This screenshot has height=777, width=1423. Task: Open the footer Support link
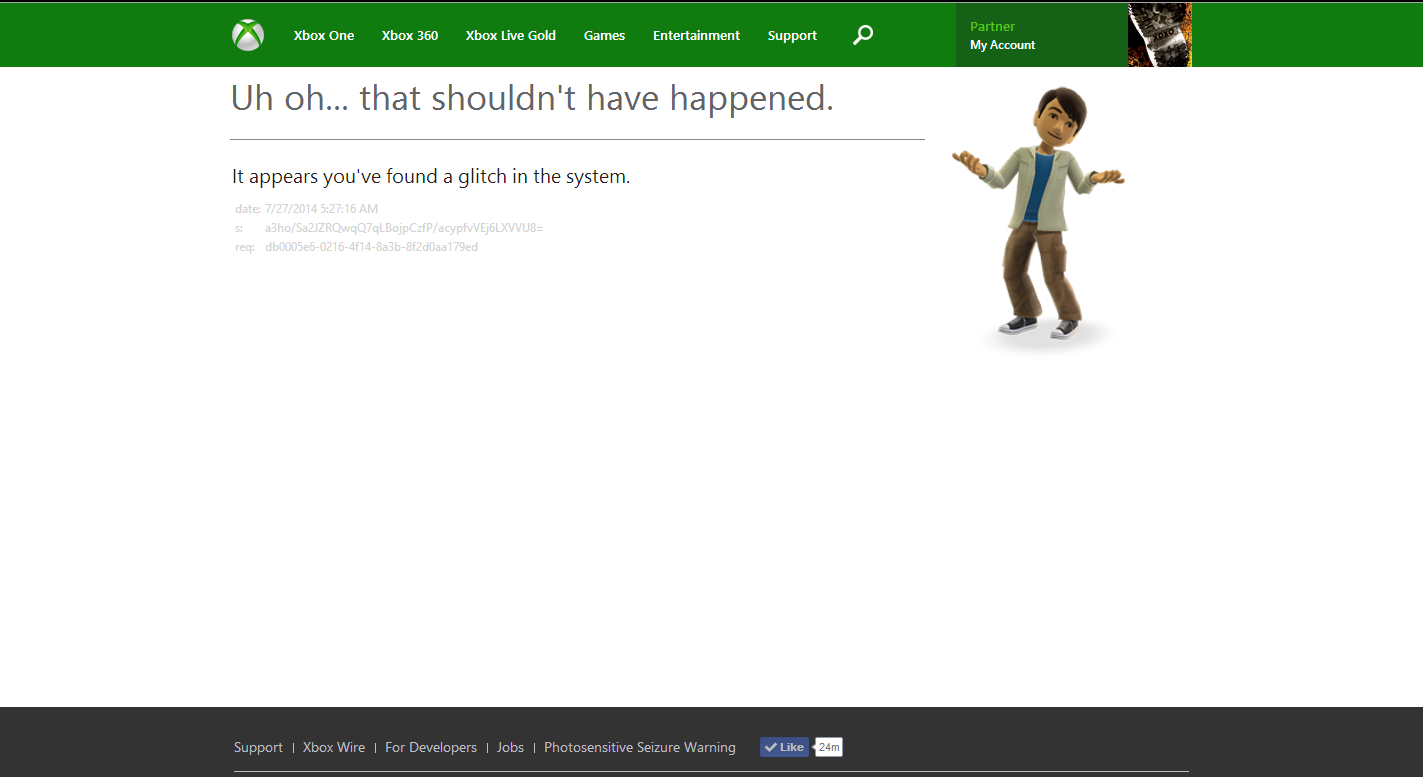pos(258,747)
